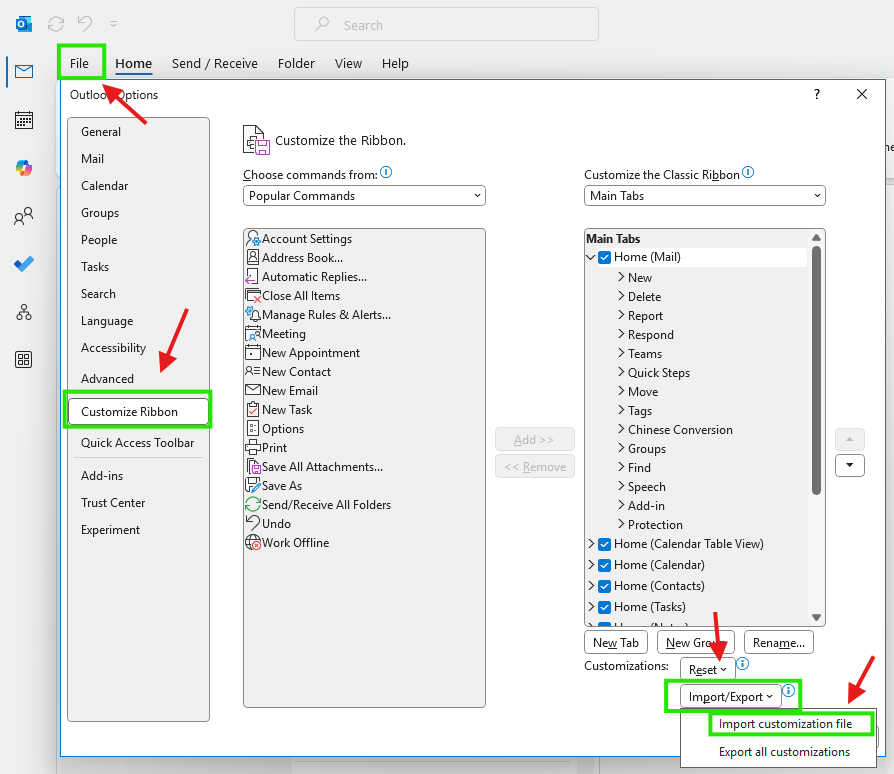Click the info icon beside Import/Export

tap(789, 691)
